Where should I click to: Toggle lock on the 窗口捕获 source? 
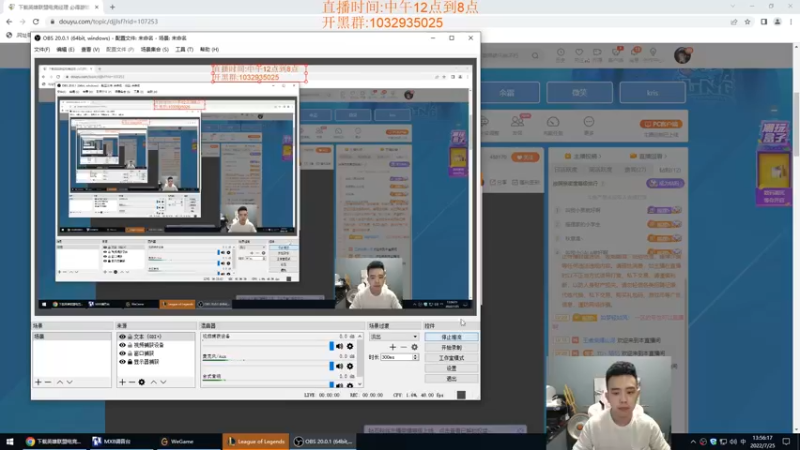coord(130,353)
